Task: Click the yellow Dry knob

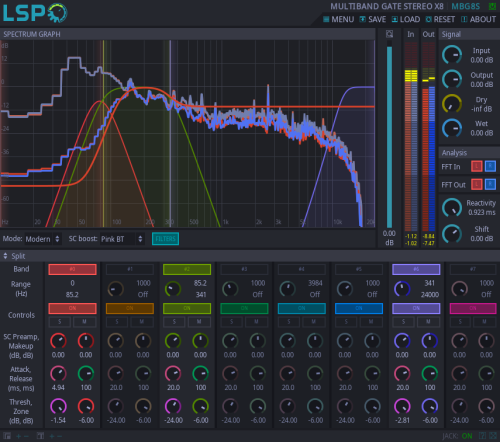Action: 452,104
